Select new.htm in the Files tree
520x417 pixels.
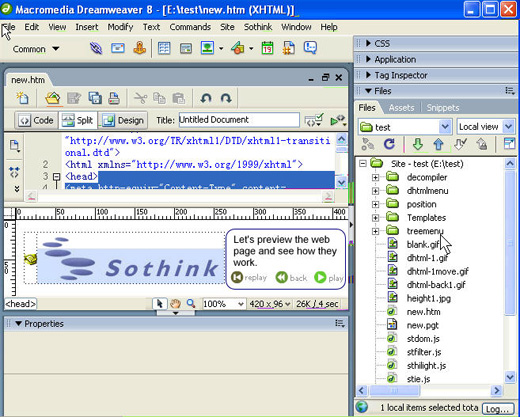(423, 312)
